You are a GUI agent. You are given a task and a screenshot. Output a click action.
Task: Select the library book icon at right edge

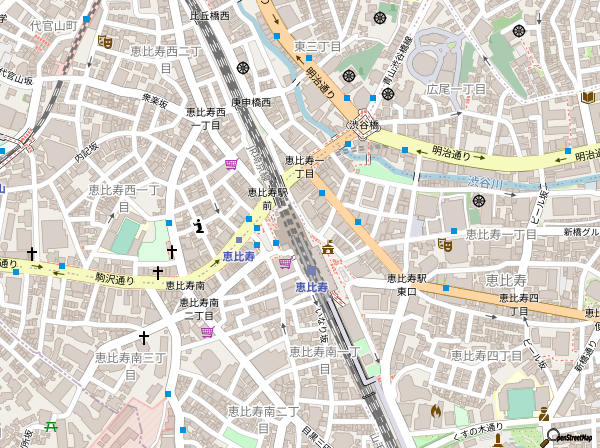point(588,96)
